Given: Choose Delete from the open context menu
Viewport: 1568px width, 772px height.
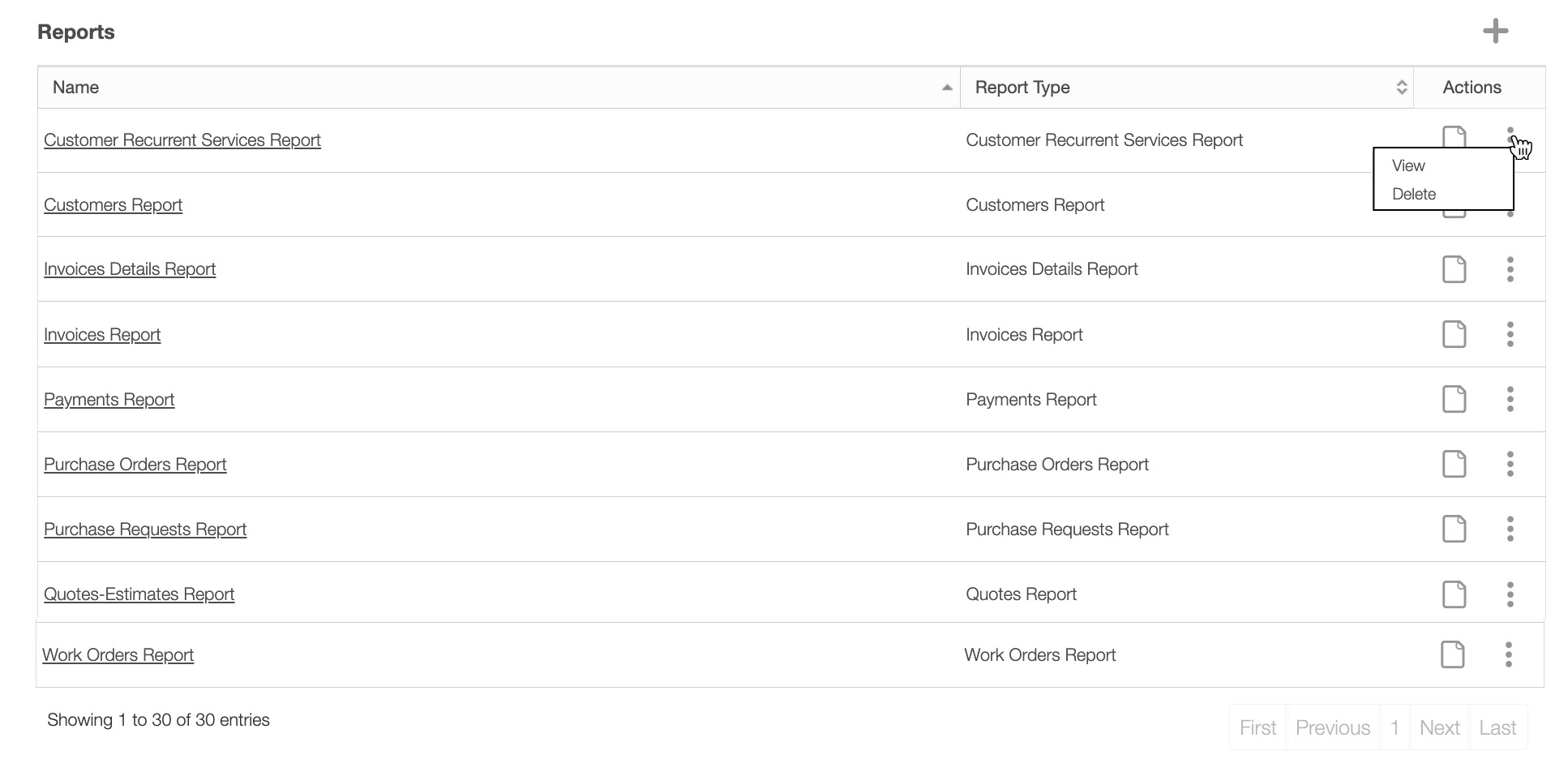Looking at the screenshot, I should point(1413,194).
